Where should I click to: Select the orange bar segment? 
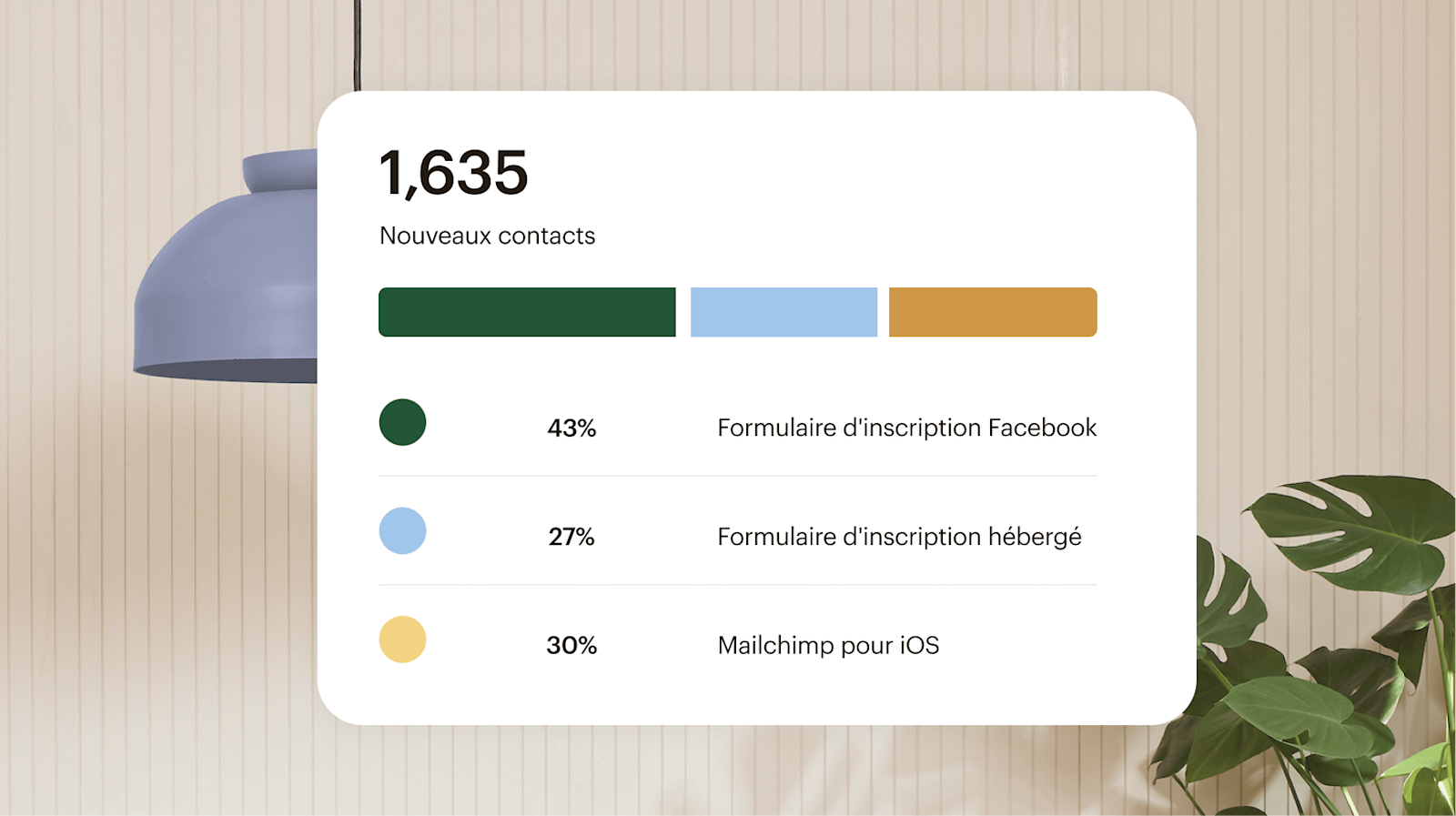pos(993,312)
